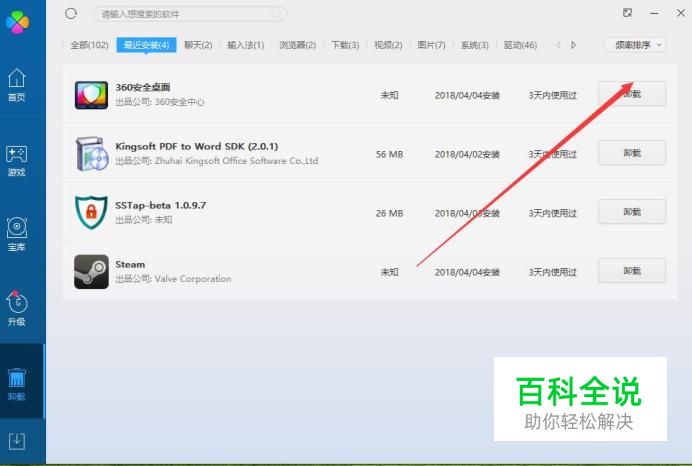Click the 360安全桌面 app icon
This screenshot has height=466, width=692.
click(91, 95)
